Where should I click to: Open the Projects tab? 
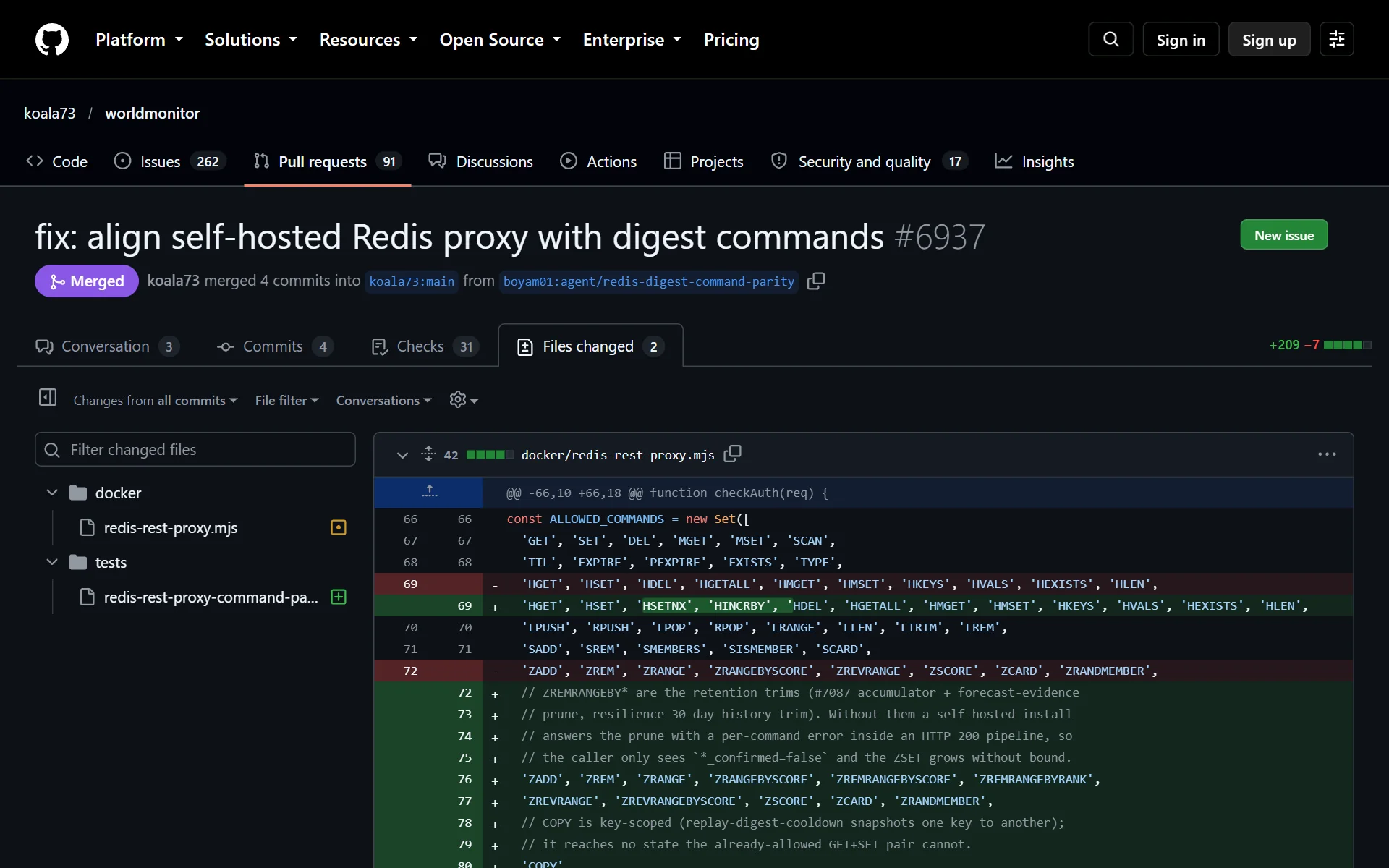[704, 161]
